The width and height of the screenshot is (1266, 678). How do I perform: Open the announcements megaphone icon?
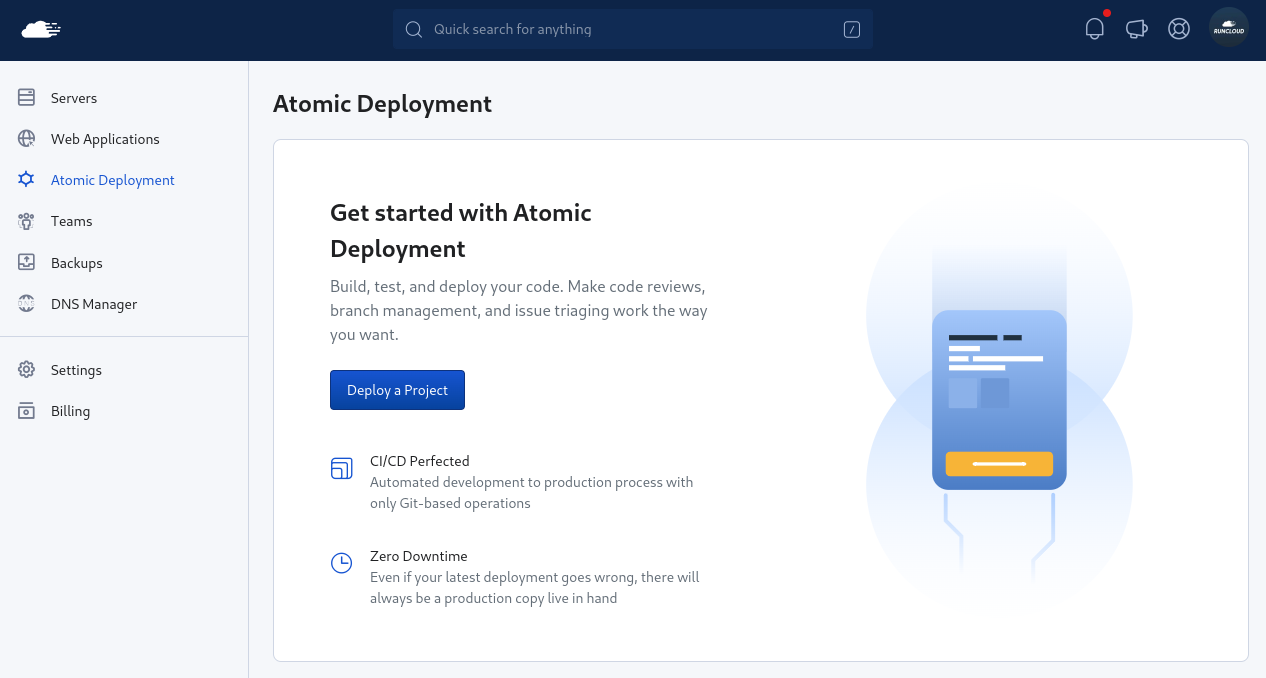1137,29
